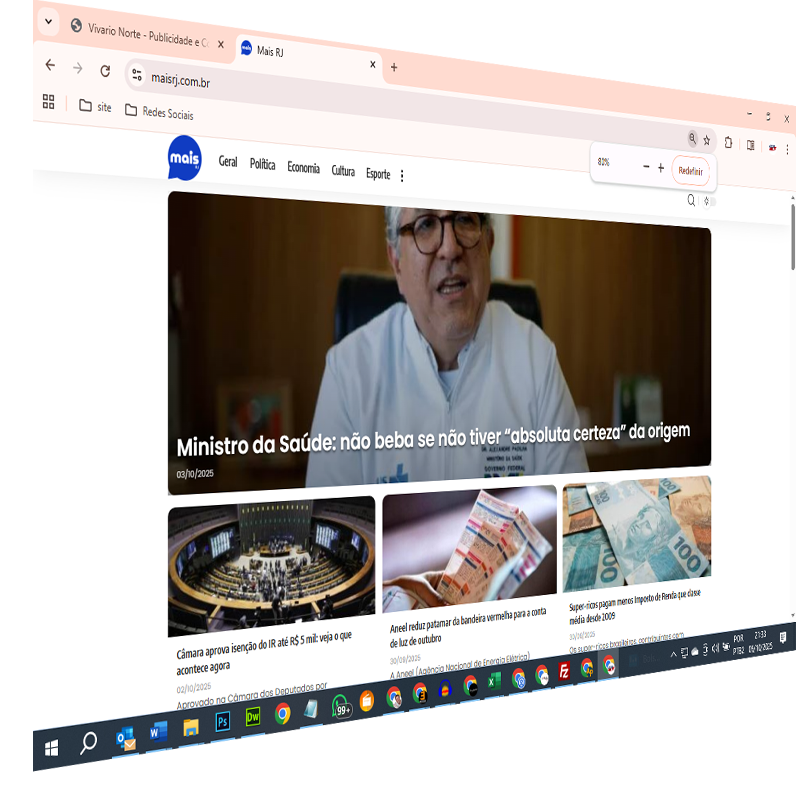
Task: Open the apps grid in bookmarks bar
Action: point(48,102)
